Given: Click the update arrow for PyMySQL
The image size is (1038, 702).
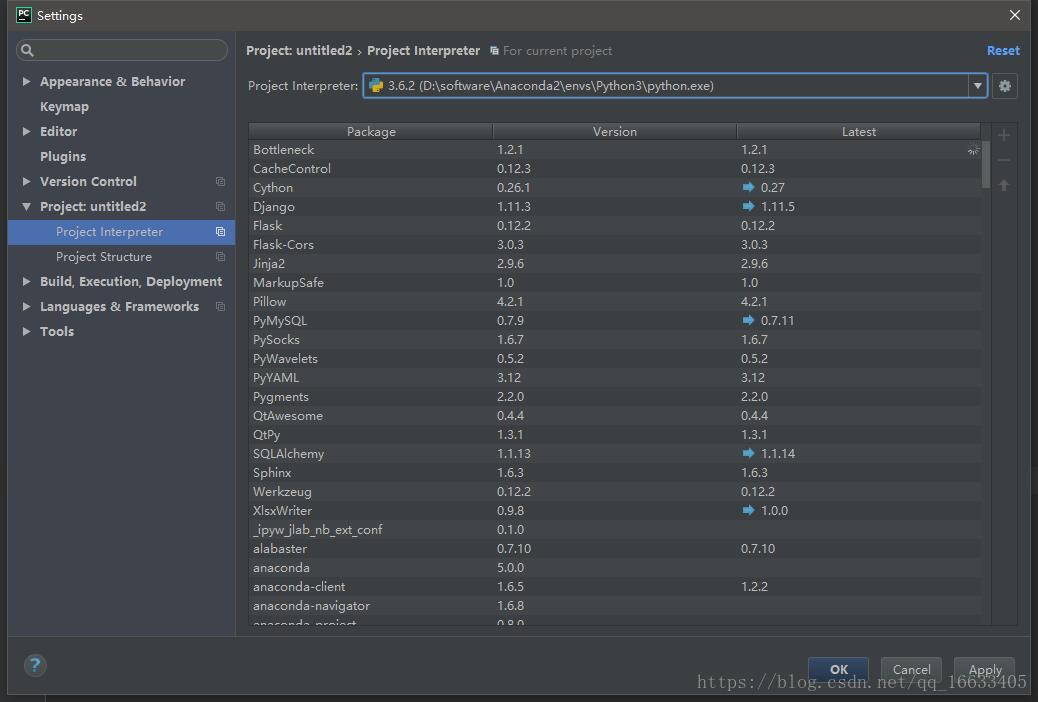Looking at the screenshot, I should (748, 321).
